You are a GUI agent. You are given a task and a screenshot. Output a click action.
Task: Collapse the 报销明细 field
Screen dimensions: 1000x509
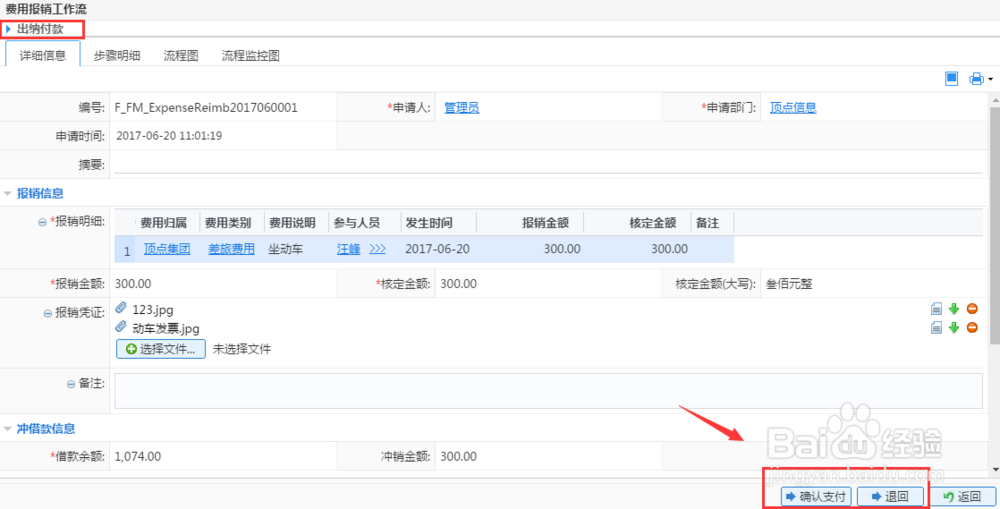pyautogui.click(x=42, y=222)
